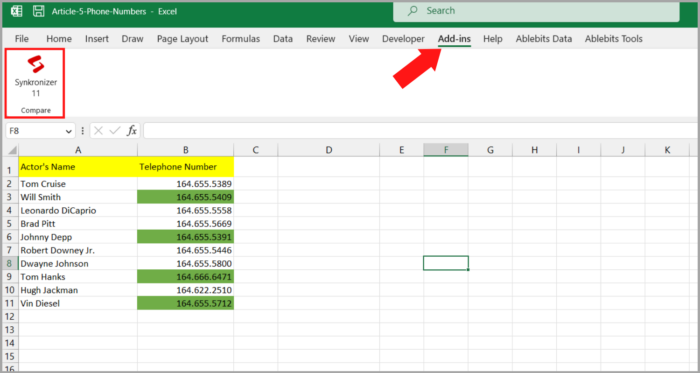Launch the Synkronizer 11 add-in icon
700x373 pixels.
click(x=36, y=64)
